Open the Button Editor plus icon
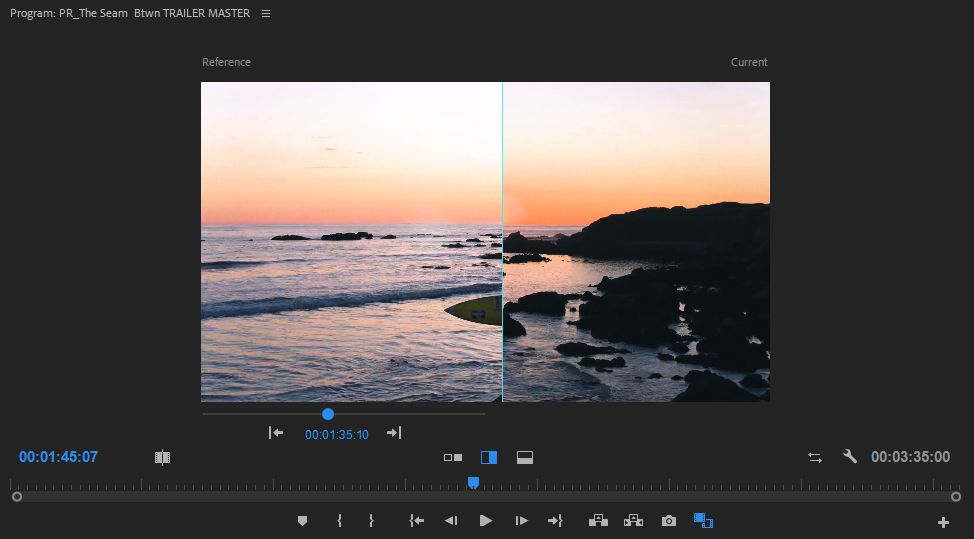The image size is (974, 539). [x=942, y=522]
